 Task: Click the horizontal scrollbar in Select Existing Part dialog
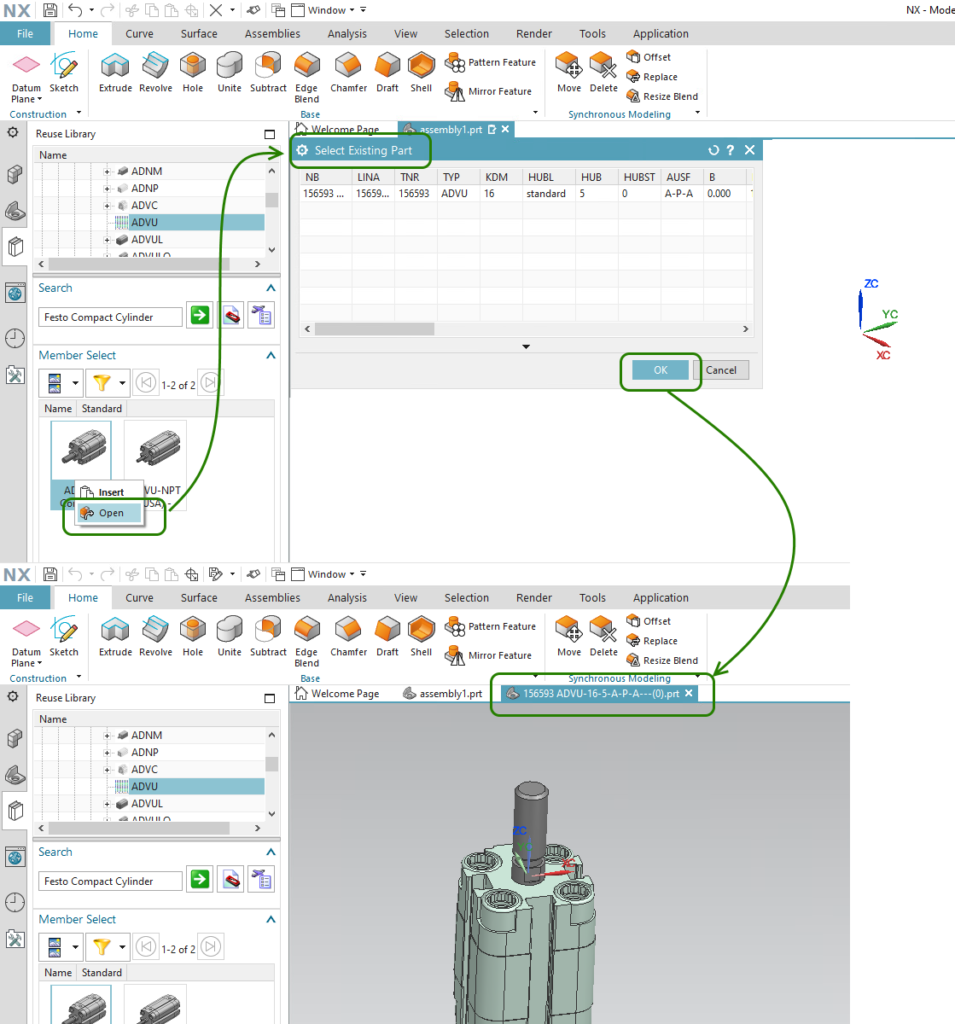pyautogui.click(x=374, y=329)
